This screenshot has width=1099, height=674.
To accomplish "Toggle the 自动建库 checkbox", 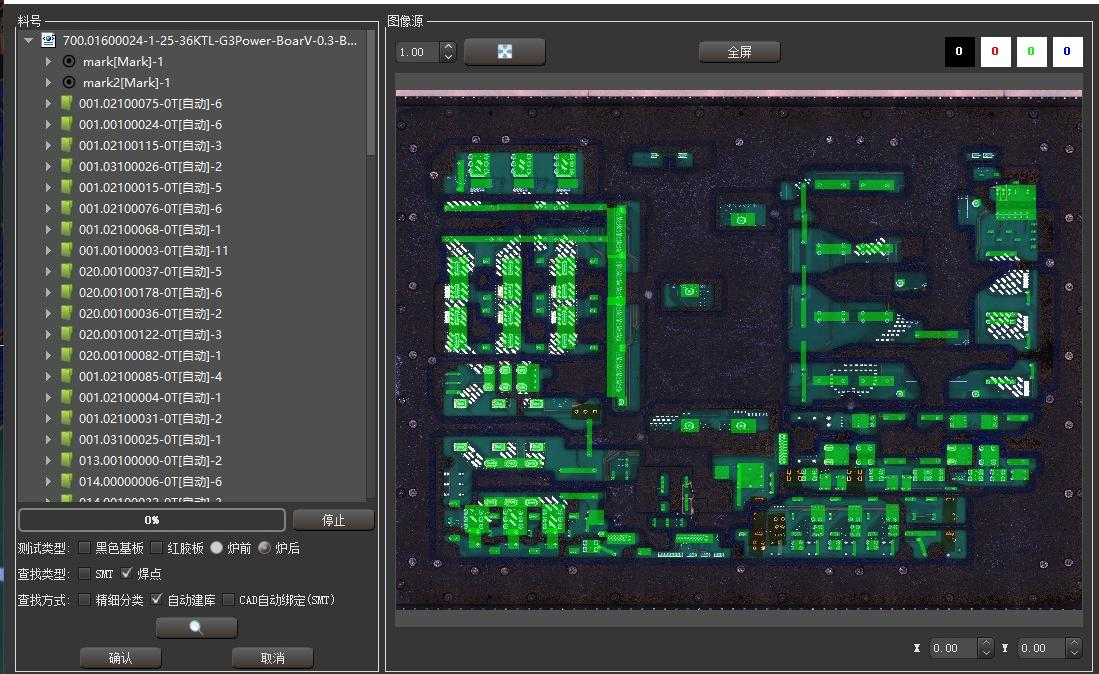I will pyautogui.click(x=156, y=600).
